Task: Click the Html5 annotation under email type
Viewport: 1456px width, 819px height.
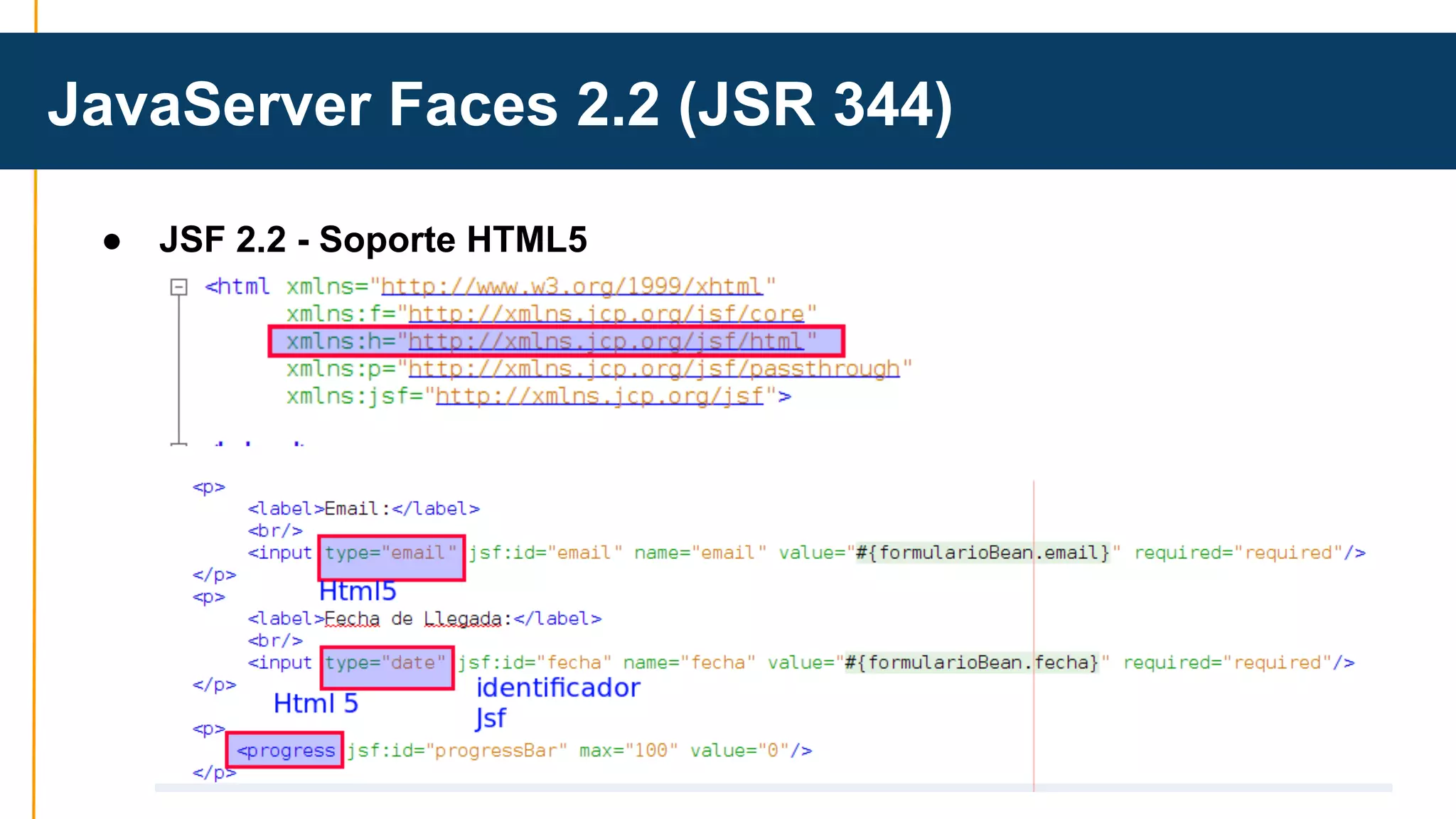Action: [358, 591]
